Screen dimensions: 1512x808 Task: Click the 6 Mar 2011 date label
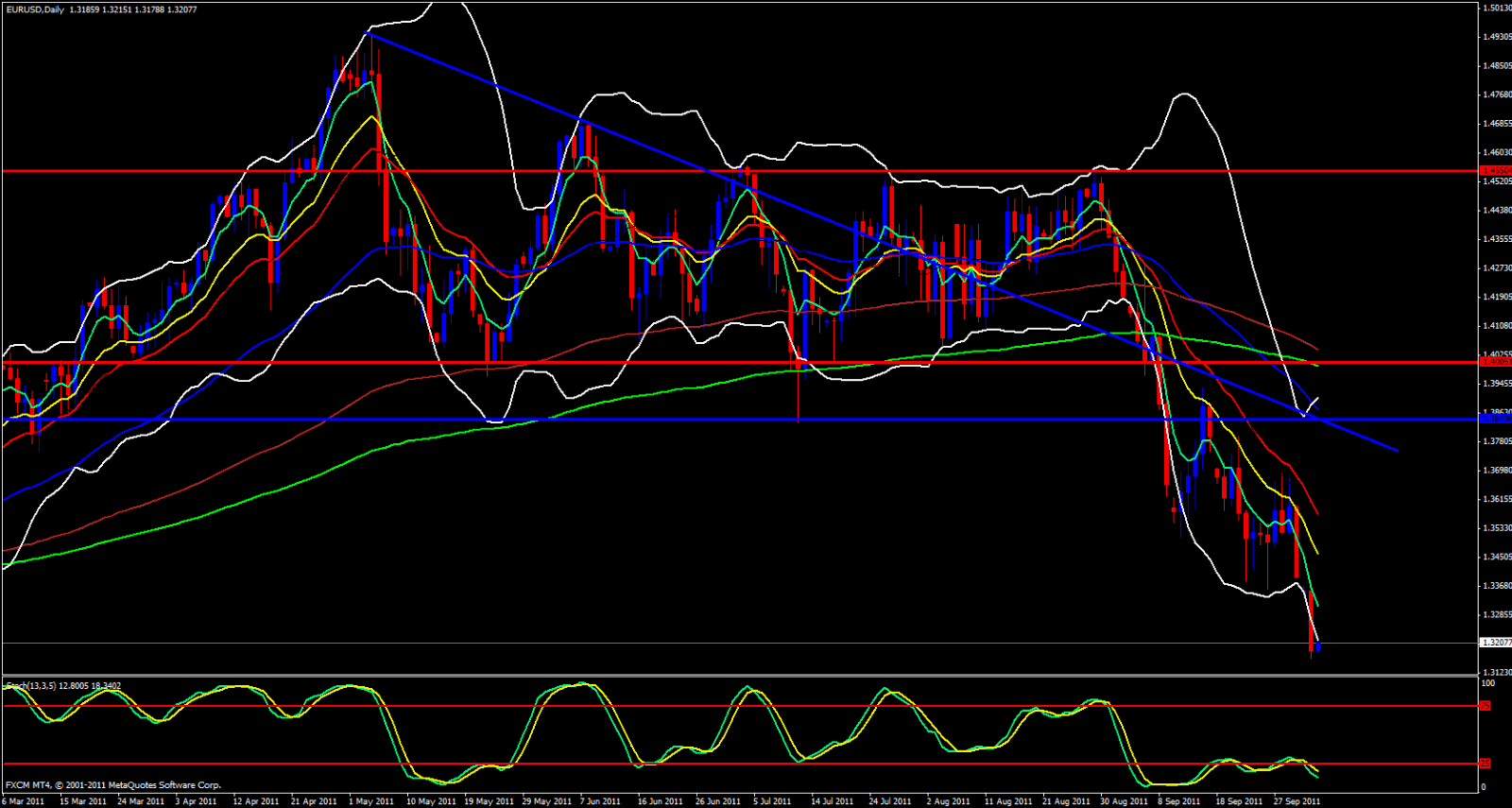(23, 801)
